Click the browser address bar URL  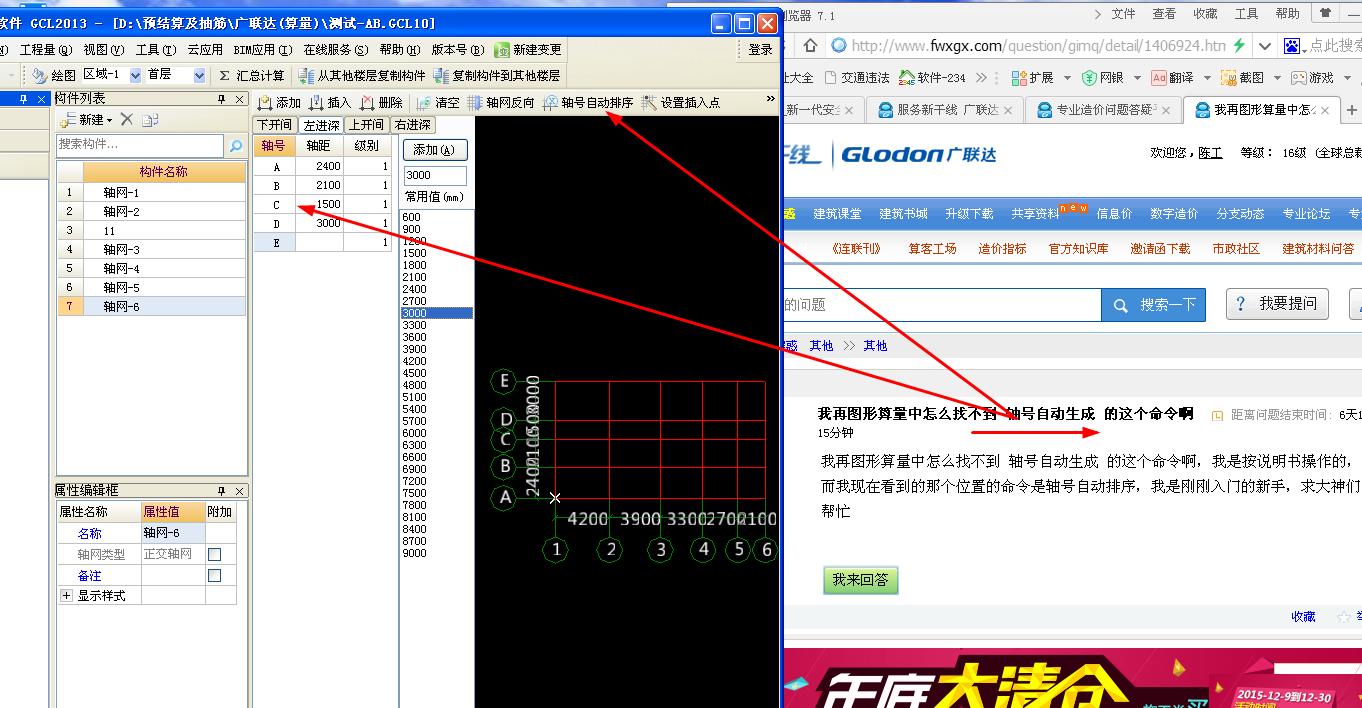pyautogui.click(x=1039, y=45)
